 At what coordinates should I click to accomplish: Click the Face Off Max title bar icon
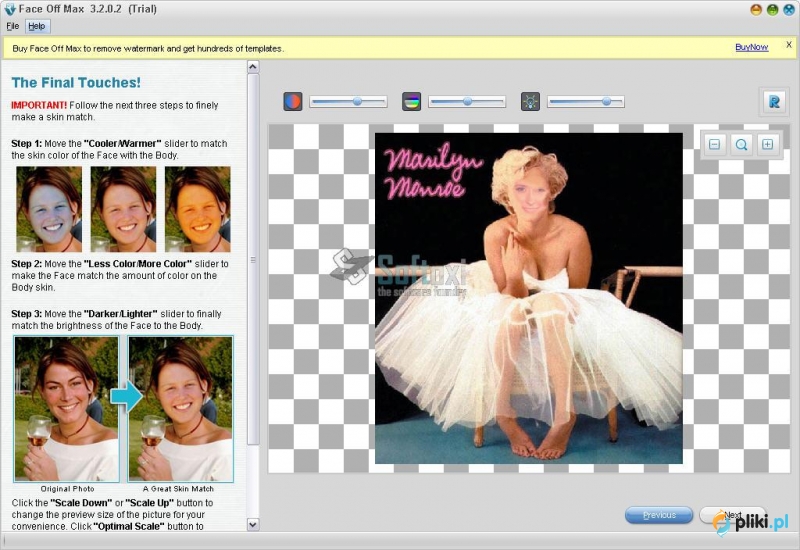(x=10, y=9)
